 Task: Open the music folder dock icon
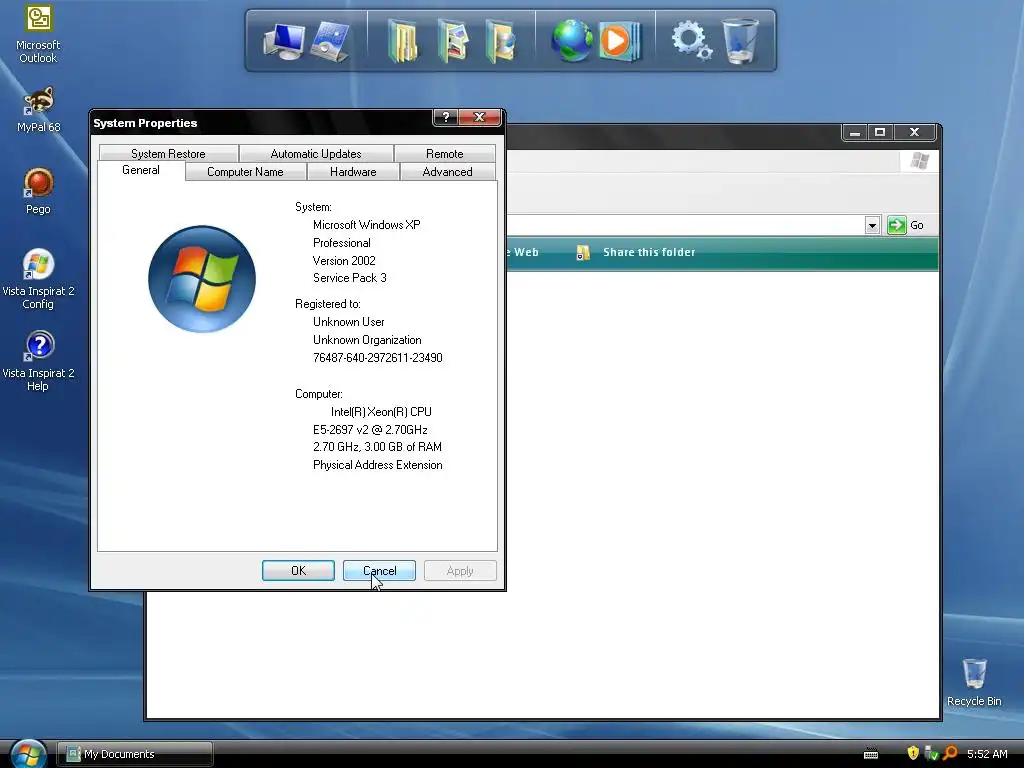point(501,41)
